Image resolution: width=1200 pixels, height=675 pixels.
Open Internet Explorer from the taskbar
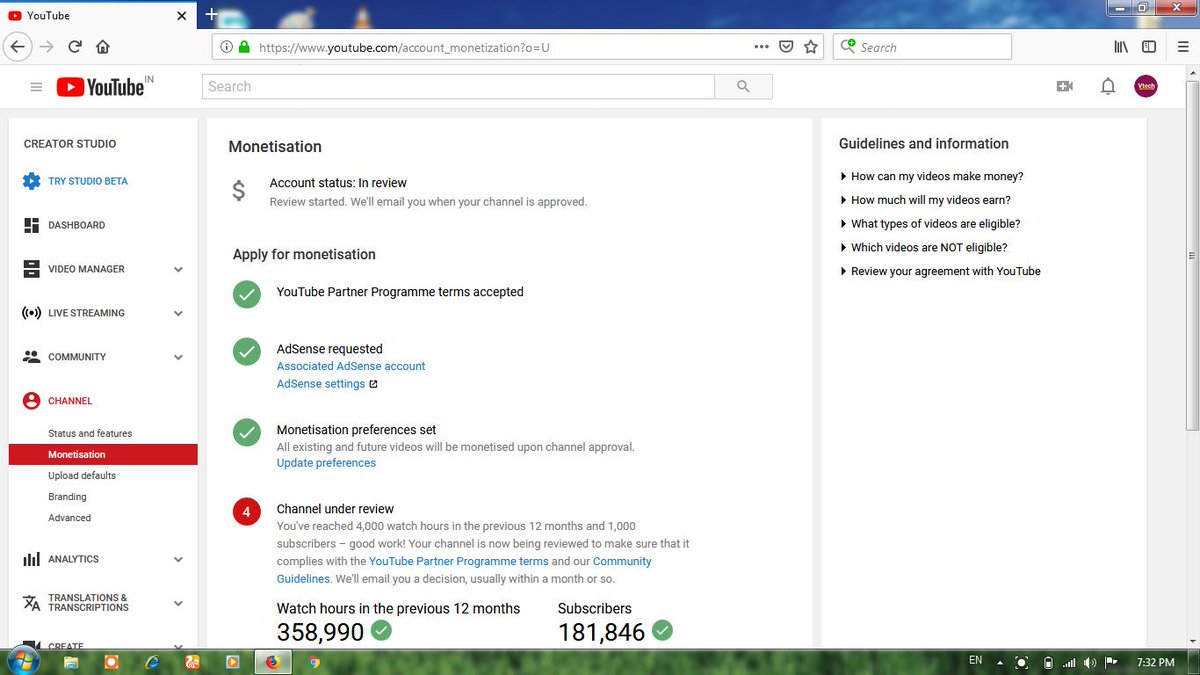[x=152, y=662]
